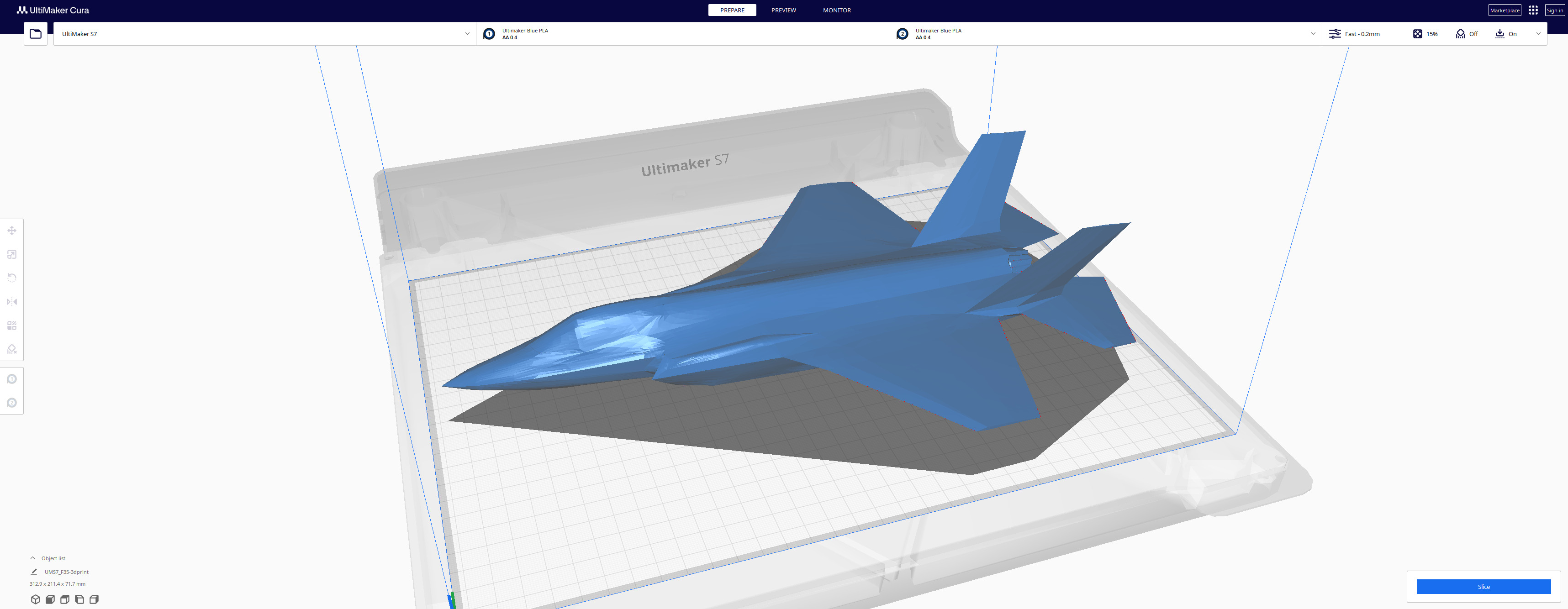The image size is (1568, 609).
Task: Select the Rotate tool icon
Action: pos(11,278)
